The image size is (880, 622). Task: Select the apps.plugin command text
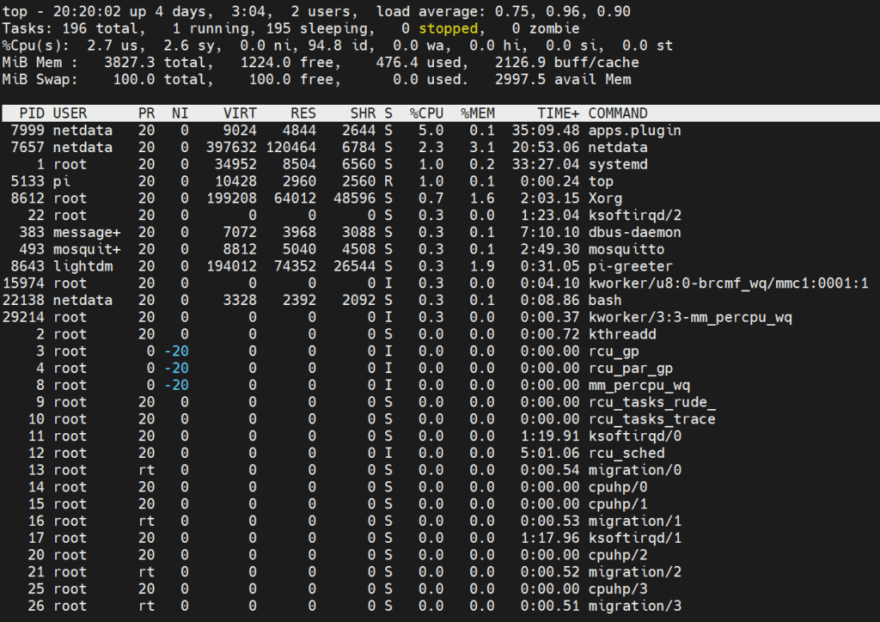pyautogui.click(x=635, y=130)
